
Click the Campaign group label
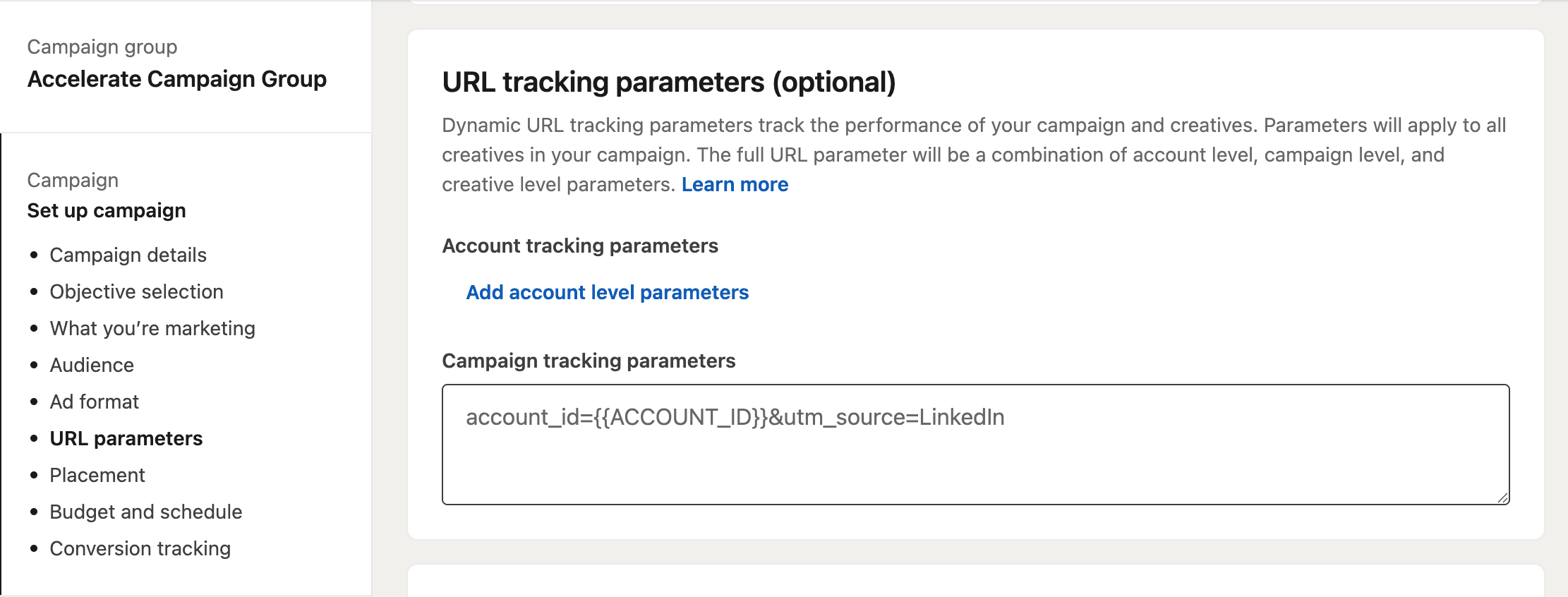[102, 47]
